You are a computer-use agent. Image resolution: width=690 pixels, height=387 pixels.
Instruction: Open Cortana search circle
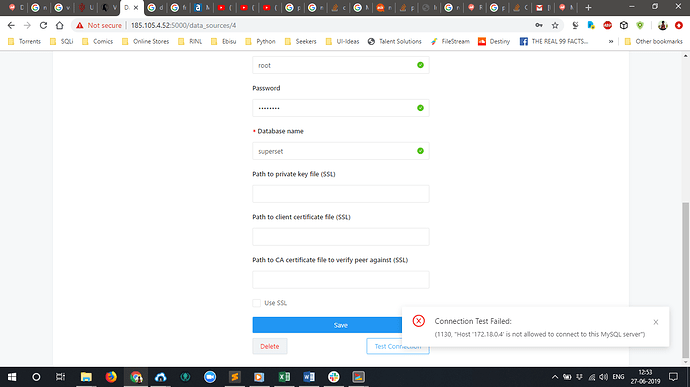click(36, 377)
